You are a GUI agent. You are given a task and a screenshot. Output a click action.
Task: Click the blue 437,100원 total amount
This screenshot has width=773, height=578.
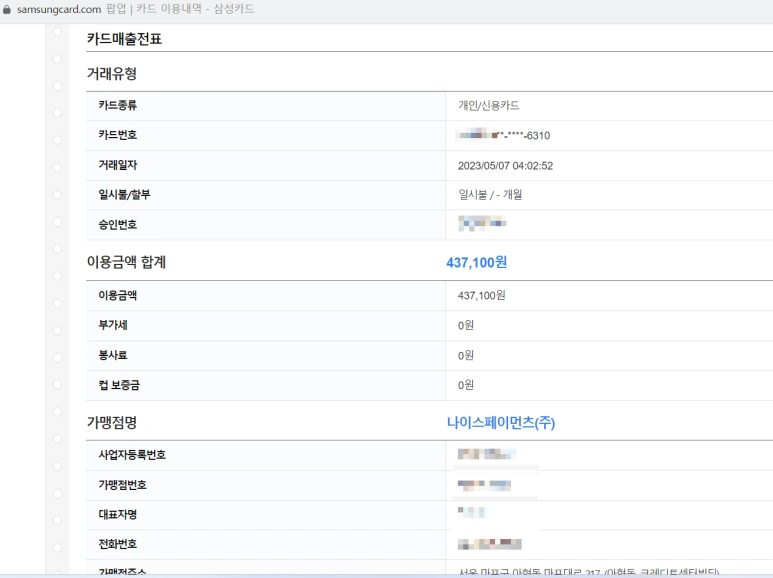tap(477, 262)
